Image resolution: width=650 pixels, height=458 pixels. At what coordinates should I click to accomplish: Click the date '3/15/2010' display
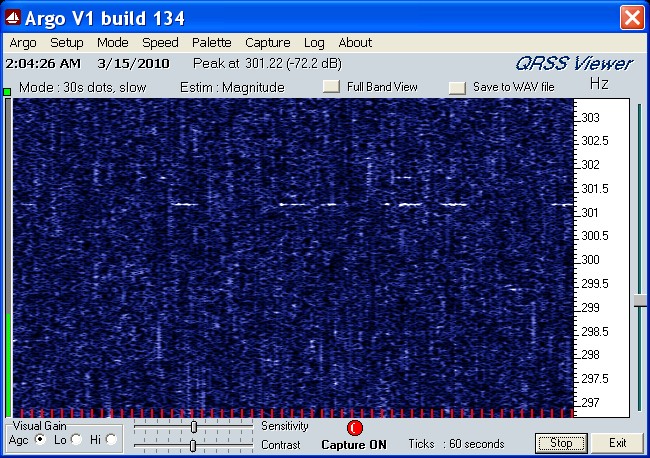133,64
